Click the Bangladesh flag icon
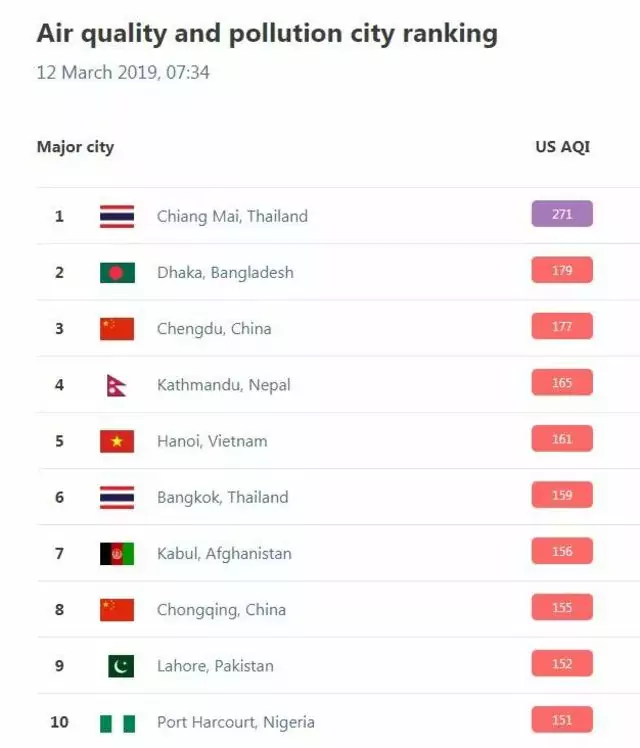 [x=117, y=272]
